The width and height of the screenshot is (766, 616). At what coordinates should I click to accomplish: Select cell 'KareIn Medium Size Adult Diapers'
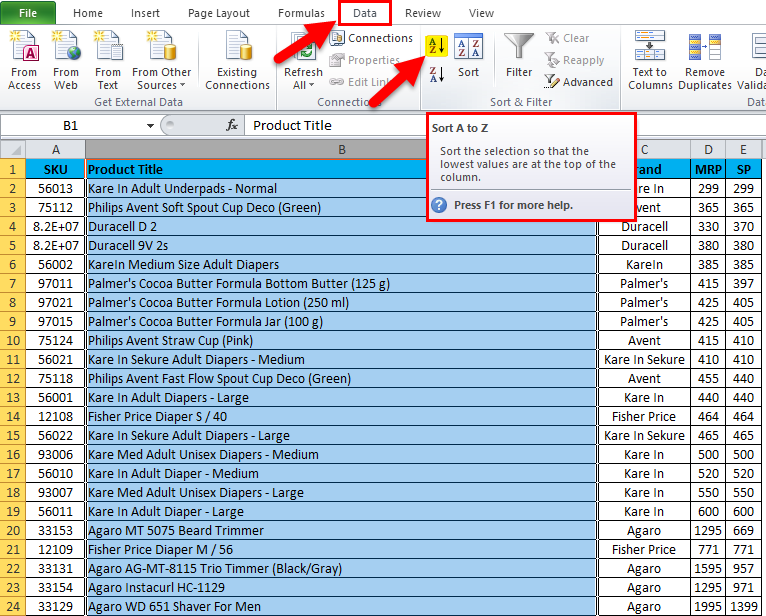341,264
